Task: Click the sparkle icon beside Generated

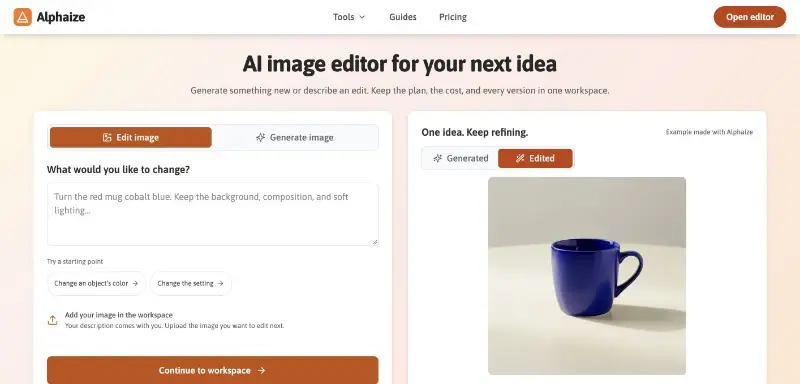Action: 438,159
